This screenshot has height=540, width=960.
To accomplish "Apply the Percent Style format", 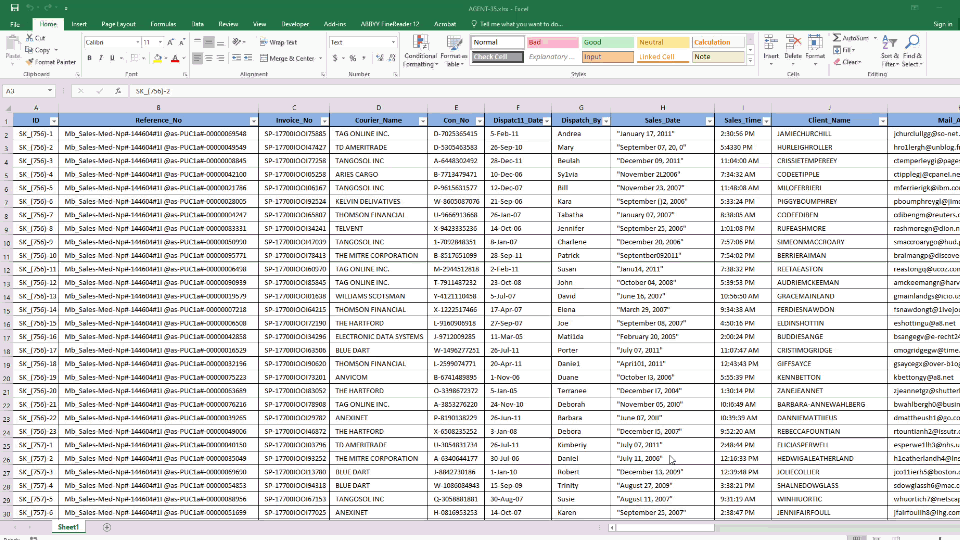I will tap(353, 58).
